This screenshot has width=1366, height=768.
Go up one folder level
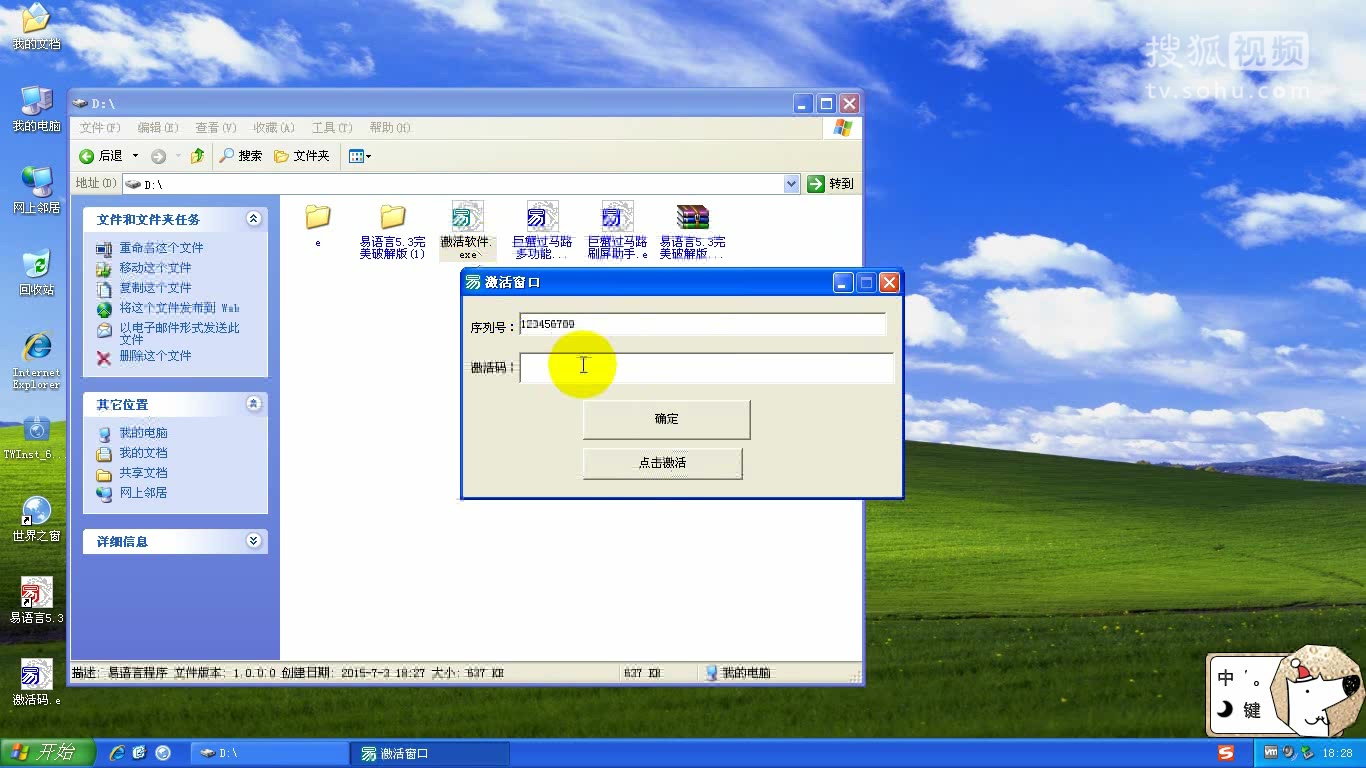[x=197, y=156]
